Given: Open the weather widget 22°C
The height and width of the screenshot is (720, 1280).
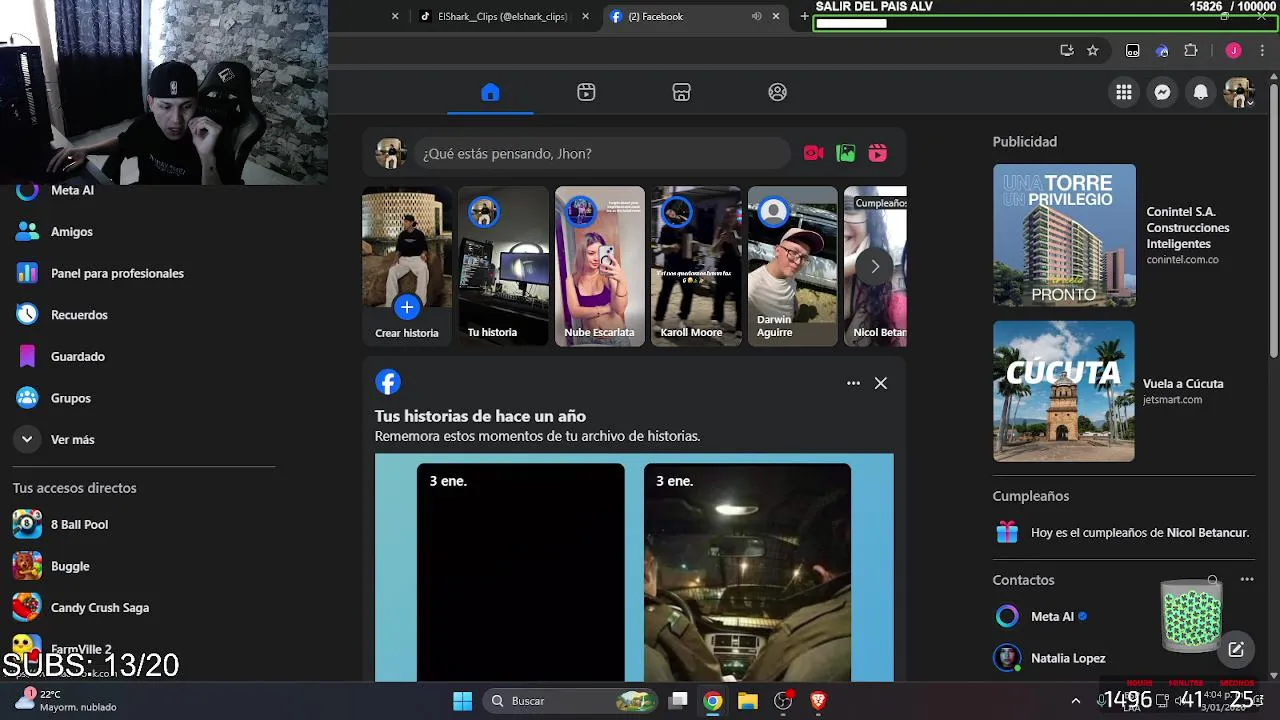Looking at the screenshot, I should pos(68,700).
